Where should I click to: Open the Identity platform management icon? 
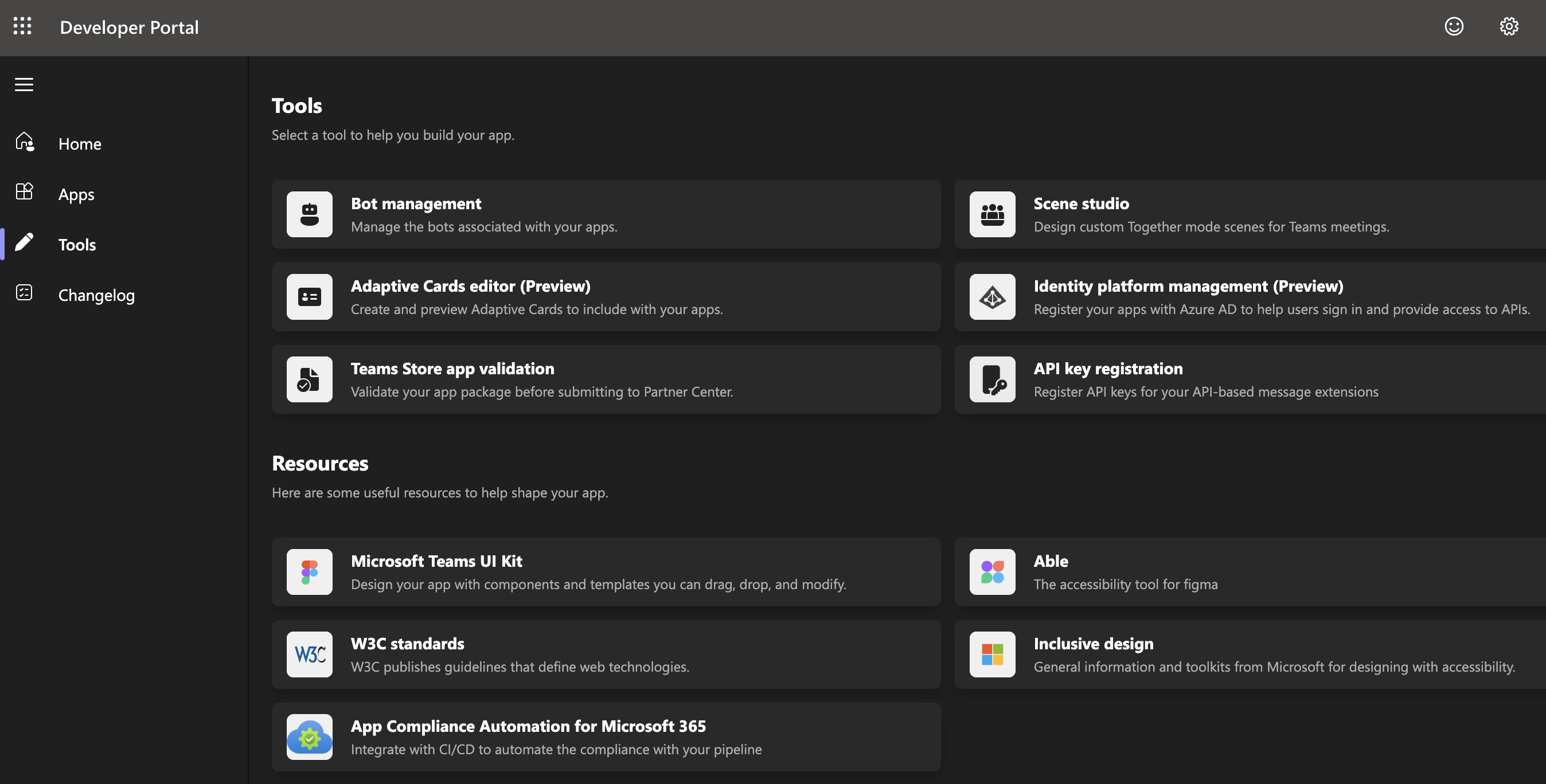(x=991, y=296)
